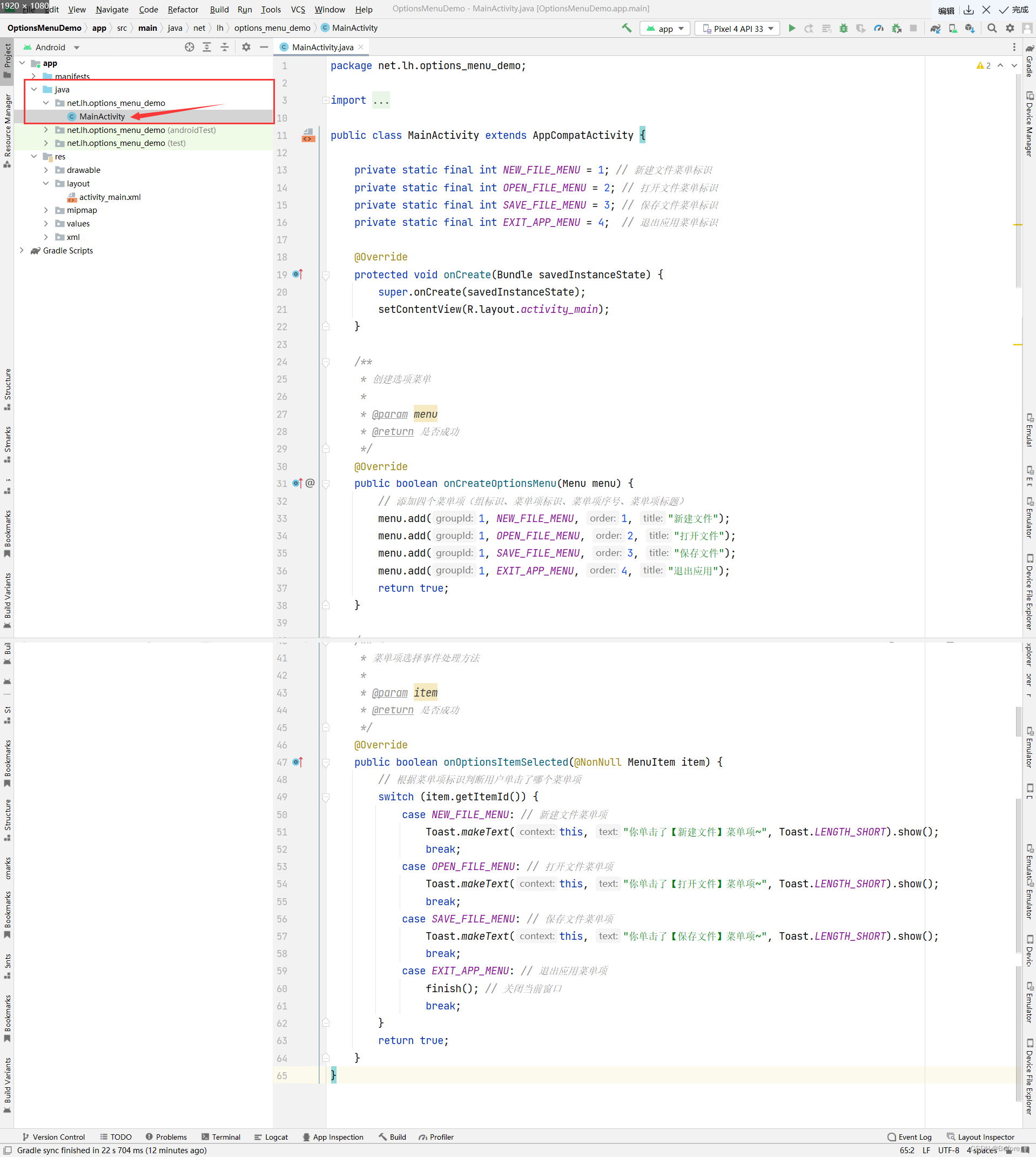
Task: Toggle the Build Variants panel
Action: [x=8, y=595]
